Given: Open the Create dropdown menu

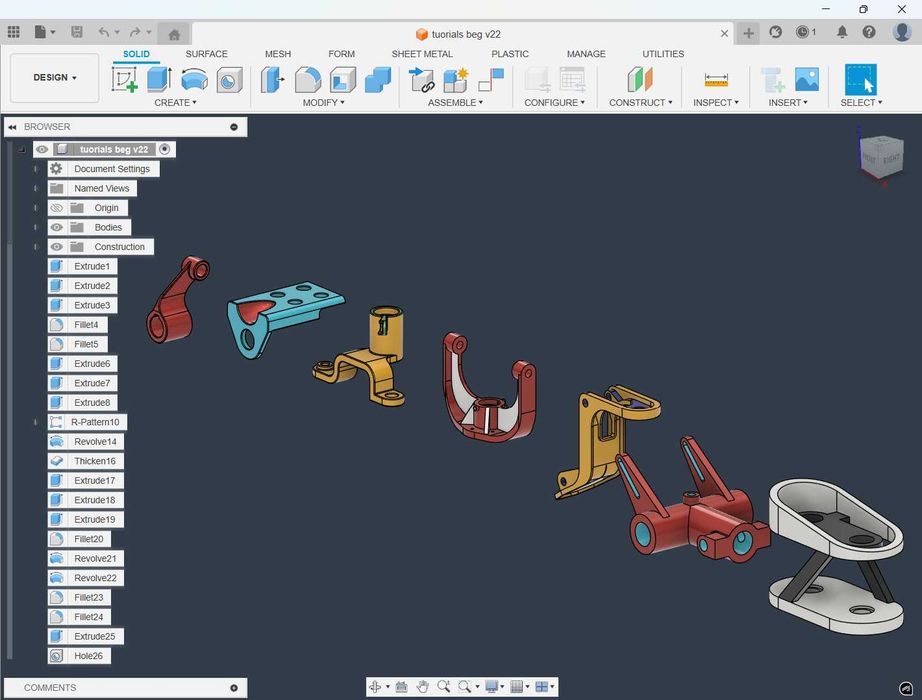Looking at the screenshot, I should pyautogui.click(x=175, y=102).
